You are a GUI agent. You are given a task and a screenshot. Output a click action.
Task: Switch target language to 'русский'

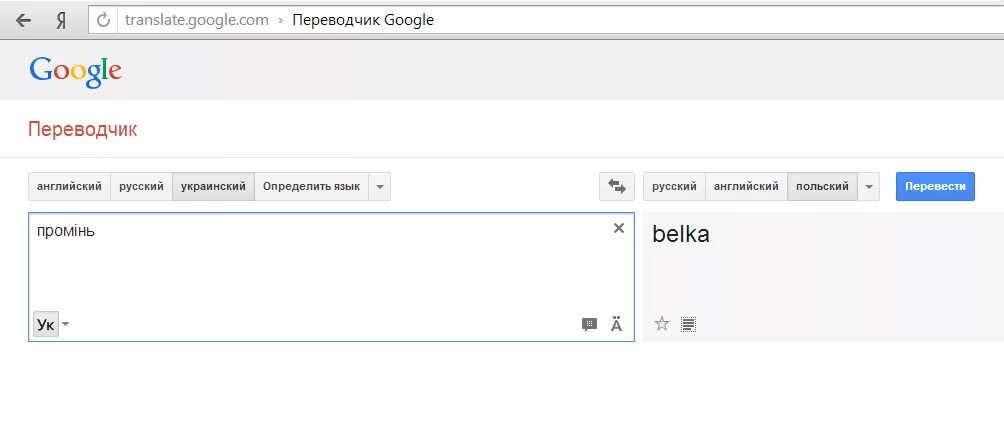674,187
